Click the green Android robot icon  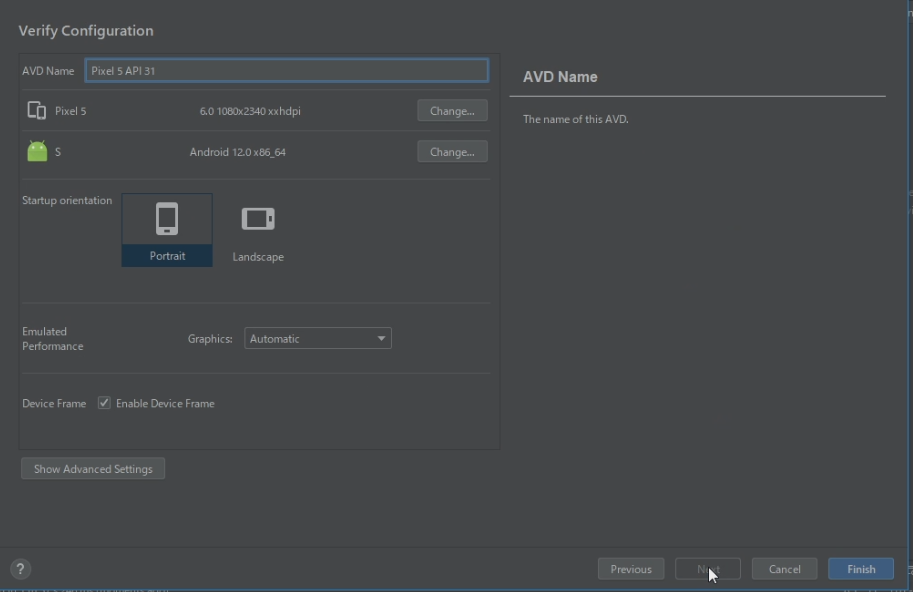pyautogui.click(x=37, y=152)
